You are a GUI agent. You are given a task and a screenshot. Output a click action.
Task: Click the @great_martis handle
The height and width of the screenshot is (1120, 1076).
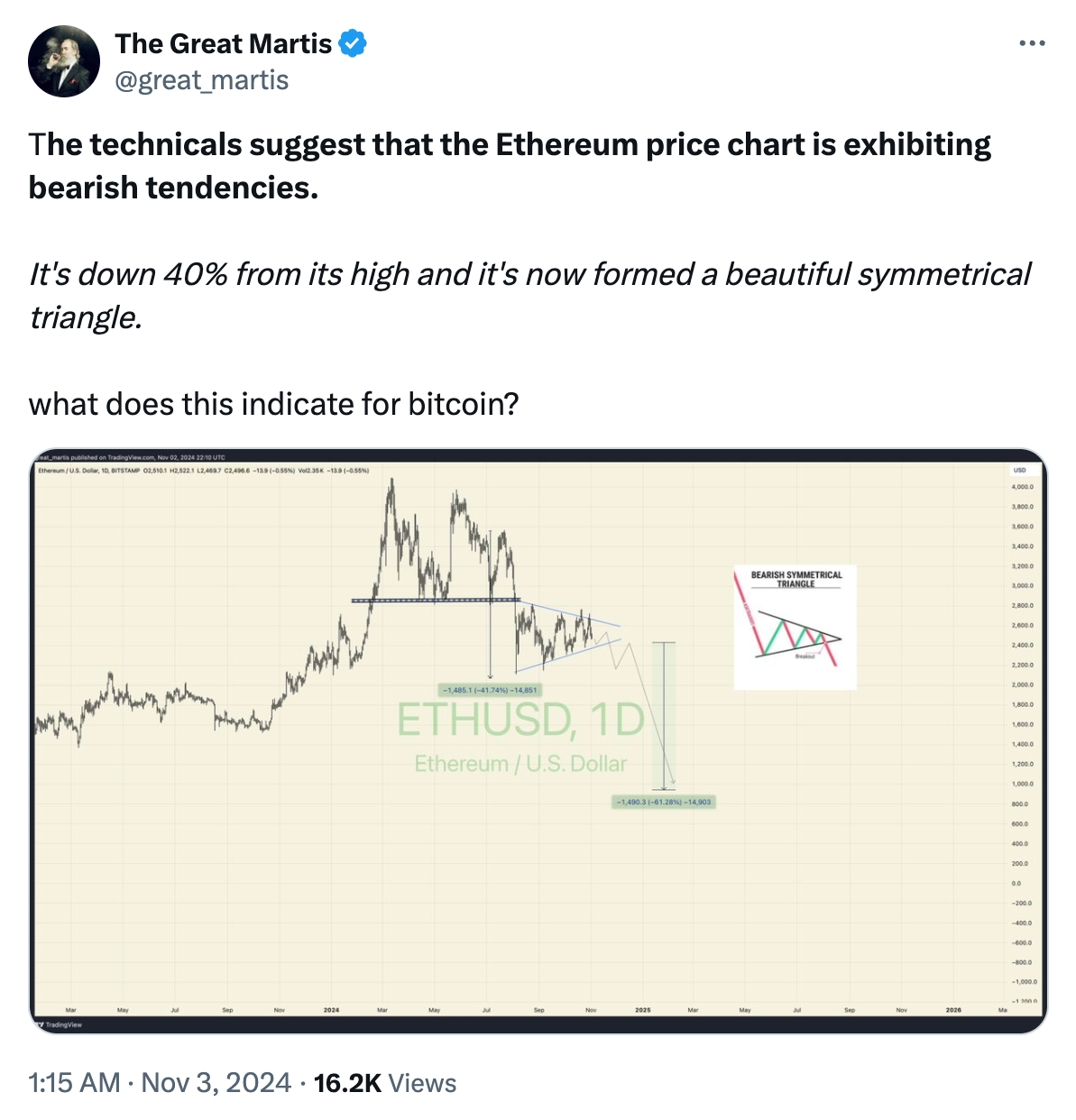(202, 80)
